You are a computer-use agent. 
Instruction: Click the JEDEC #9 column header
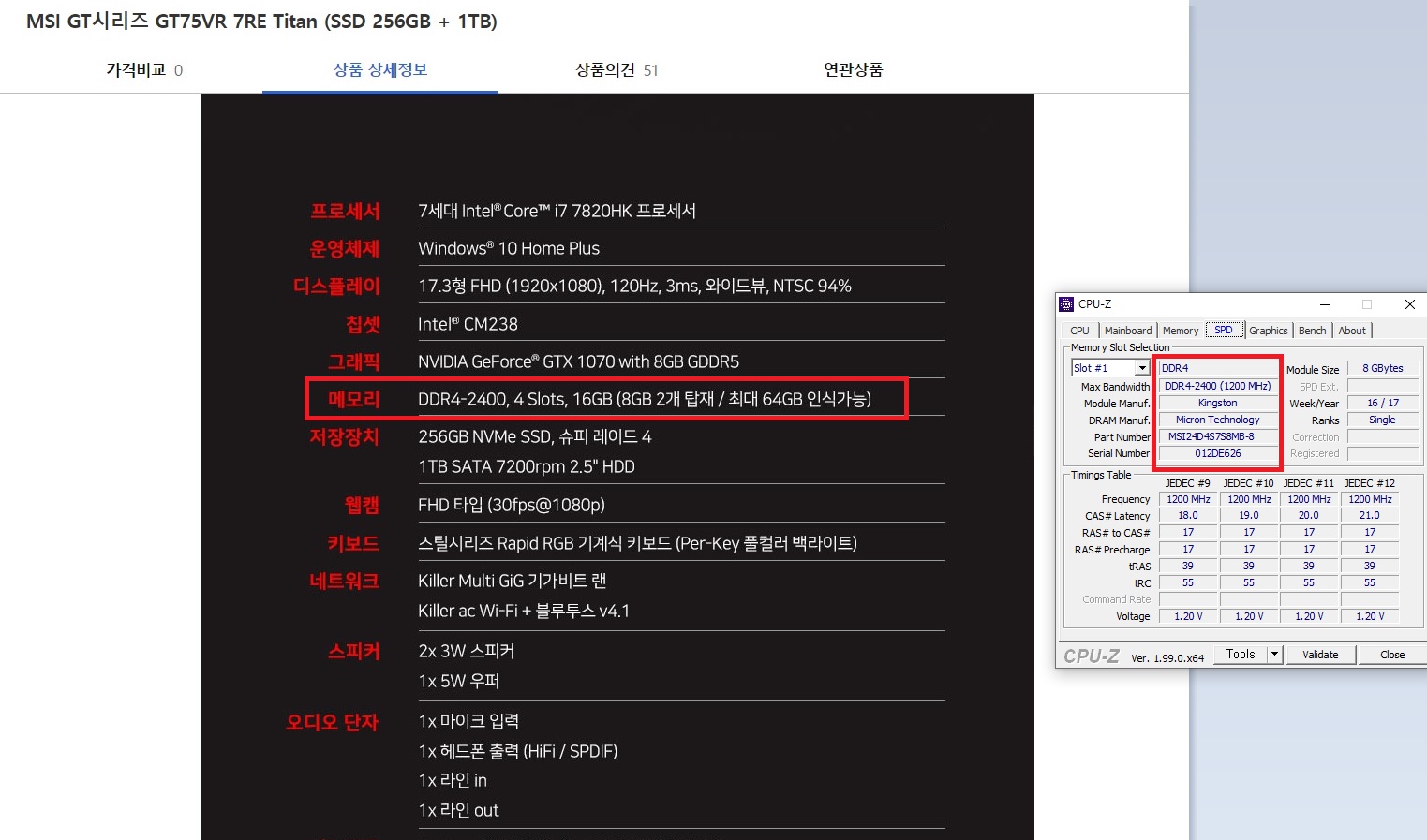pos(1188,483)
